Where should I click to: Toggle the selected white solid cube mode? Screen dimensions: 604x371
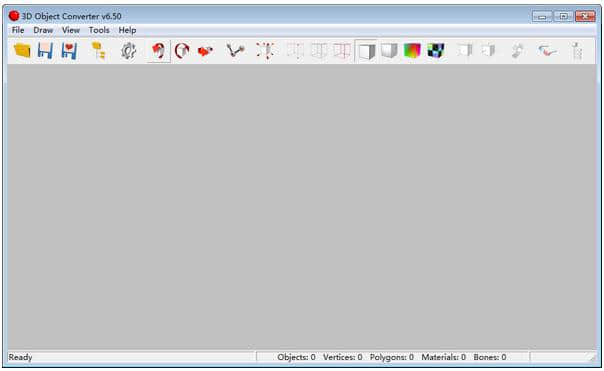click(x=366, y=50)
